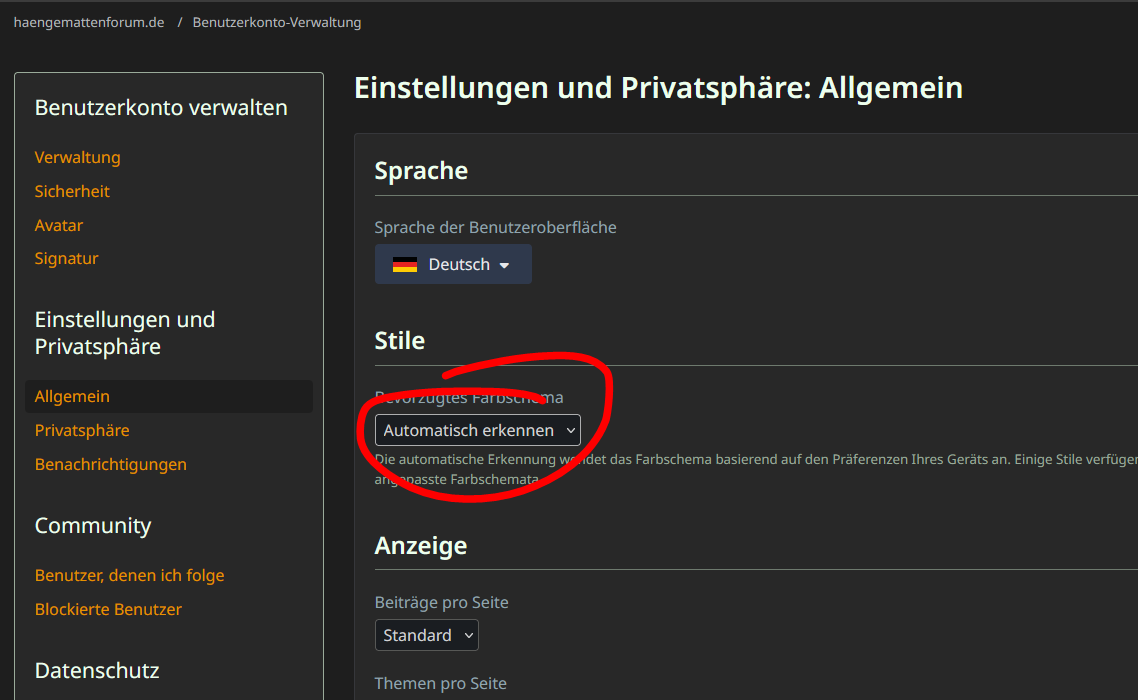Show Benutzer, denen ich folge
Screen dimensions: 1138x700
(129, 575)
